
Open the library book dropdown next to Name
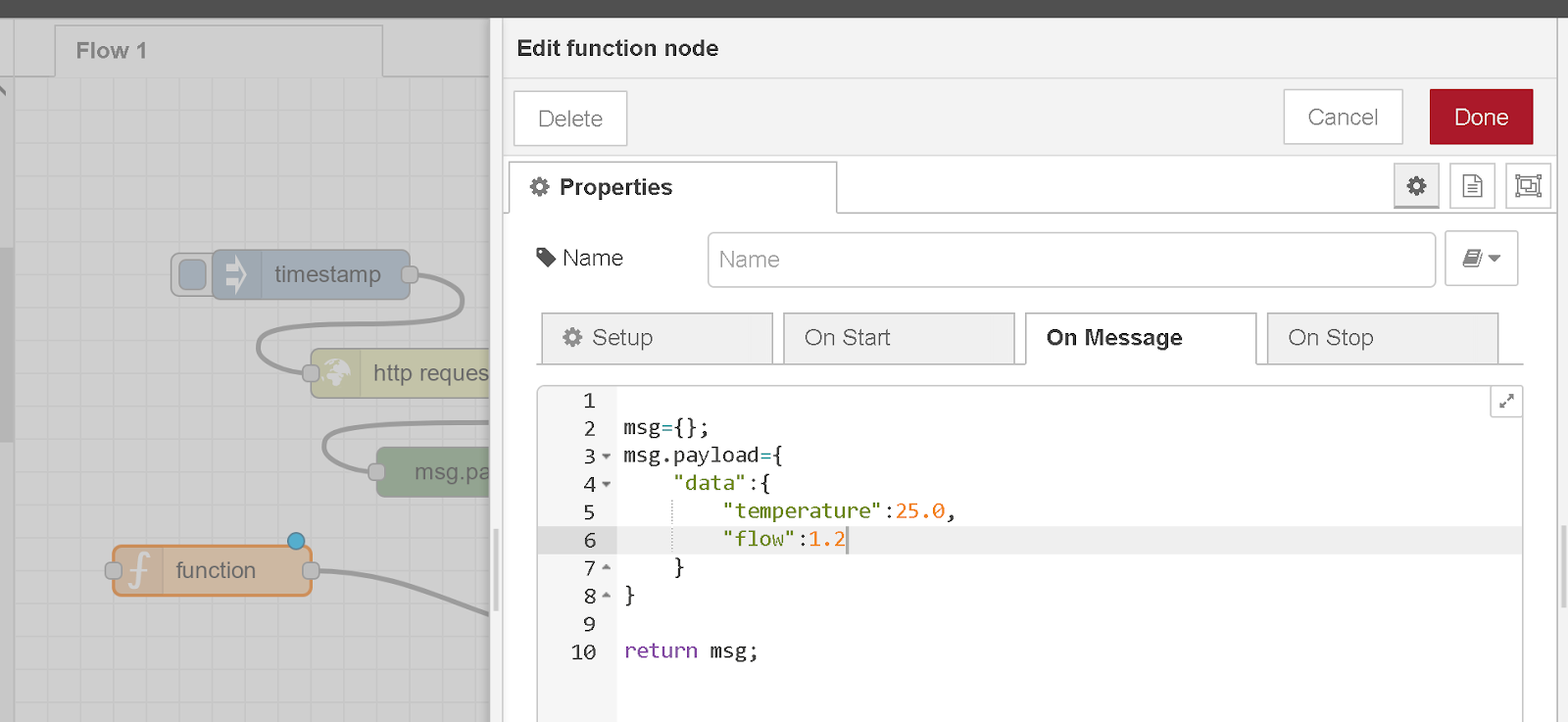(x=1481, y=259)
